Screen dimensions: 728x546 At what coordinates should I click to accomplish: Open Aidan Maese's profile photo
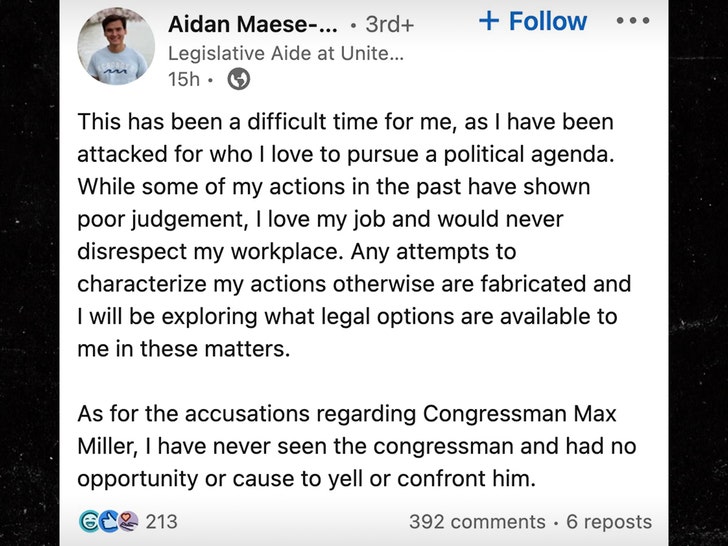coord(116,47)
